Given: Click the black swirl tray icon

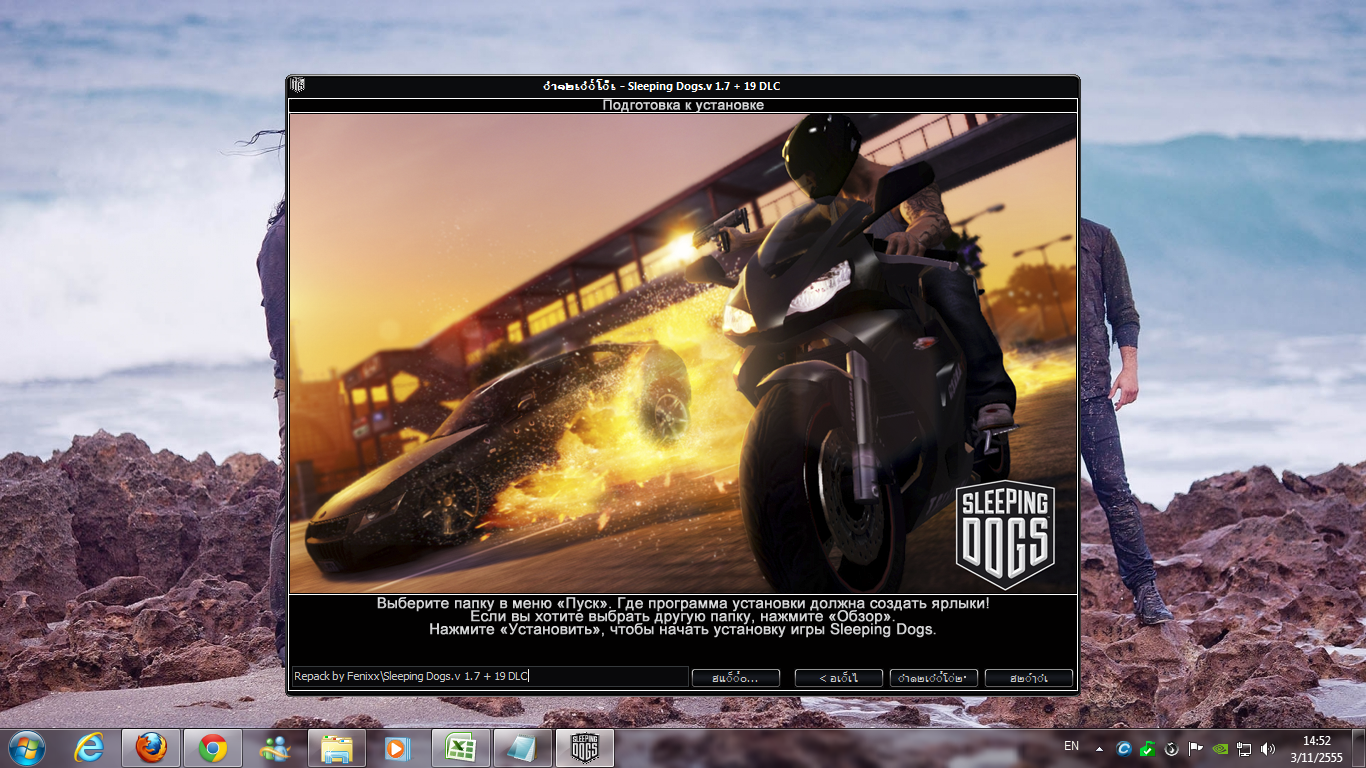Looking at the screenshot, I should [1172, 748].
